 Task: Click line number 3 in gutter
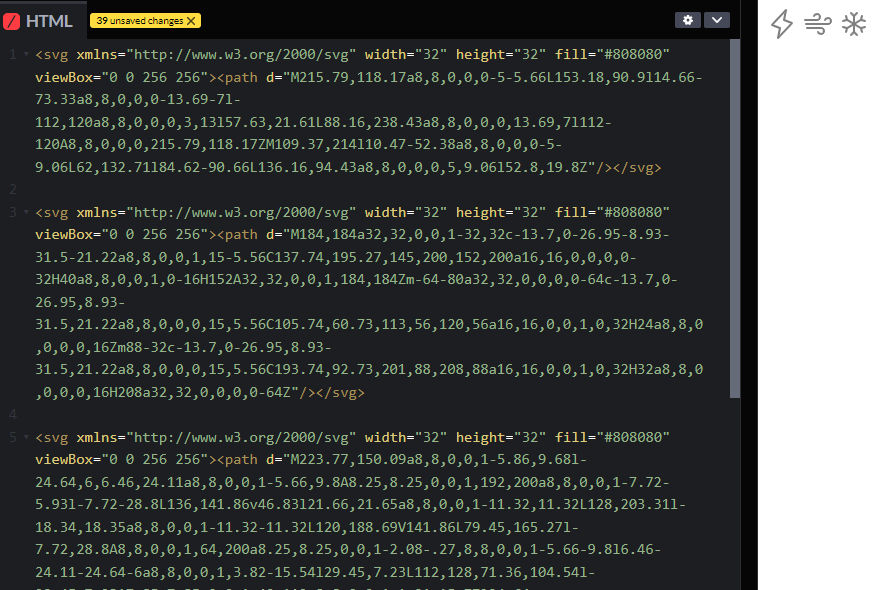(x=13, y=212)
